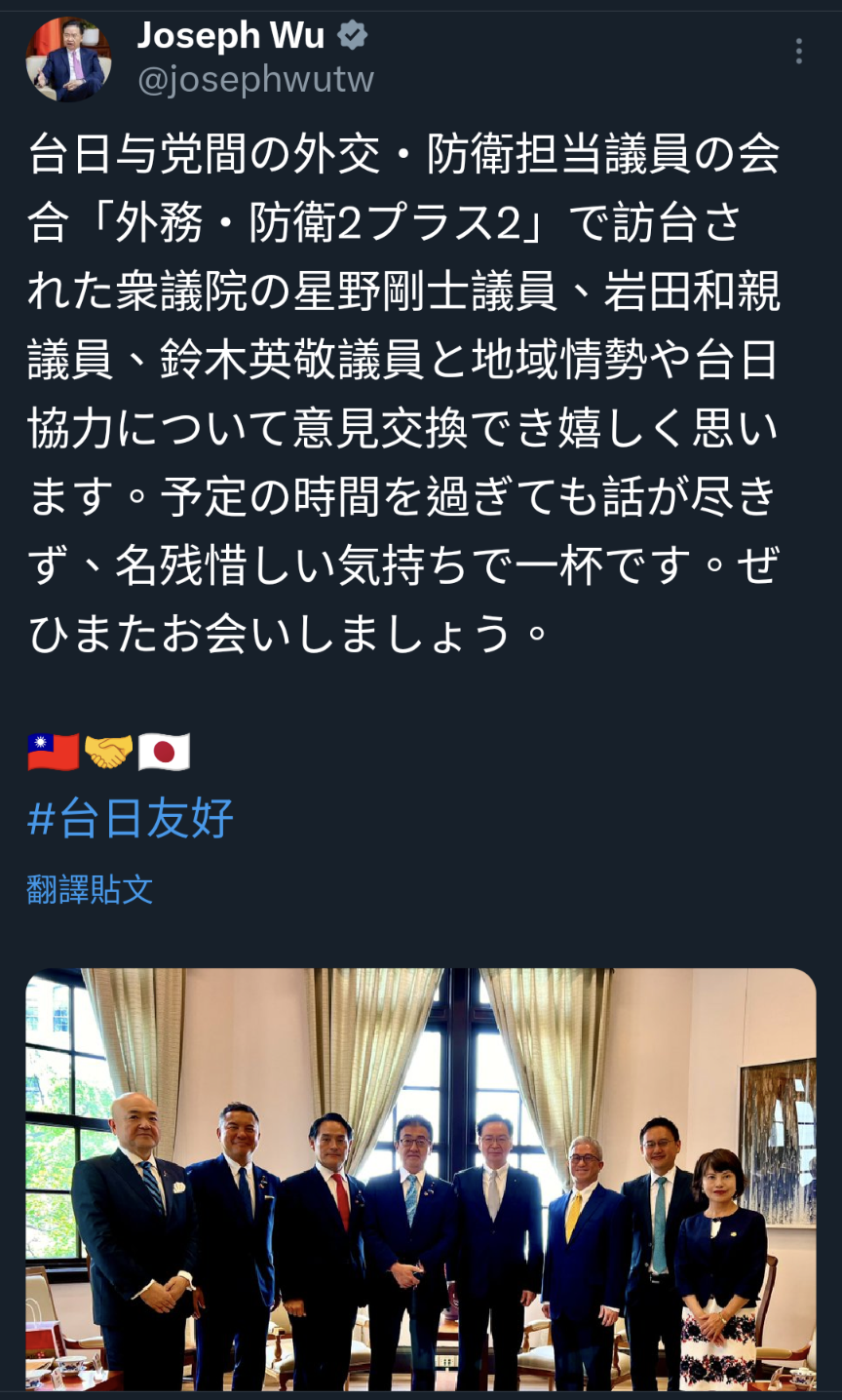The height and width of the screenshot is (1400, 842).
Task: Select the Joseph Wu display name
Action: point(230,36)
